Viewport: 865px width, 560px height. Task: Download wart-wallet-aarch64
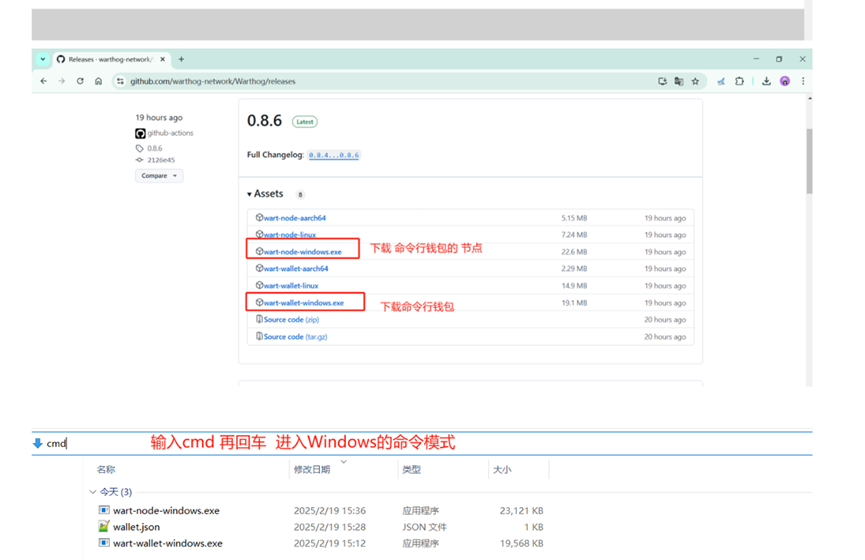296,269
